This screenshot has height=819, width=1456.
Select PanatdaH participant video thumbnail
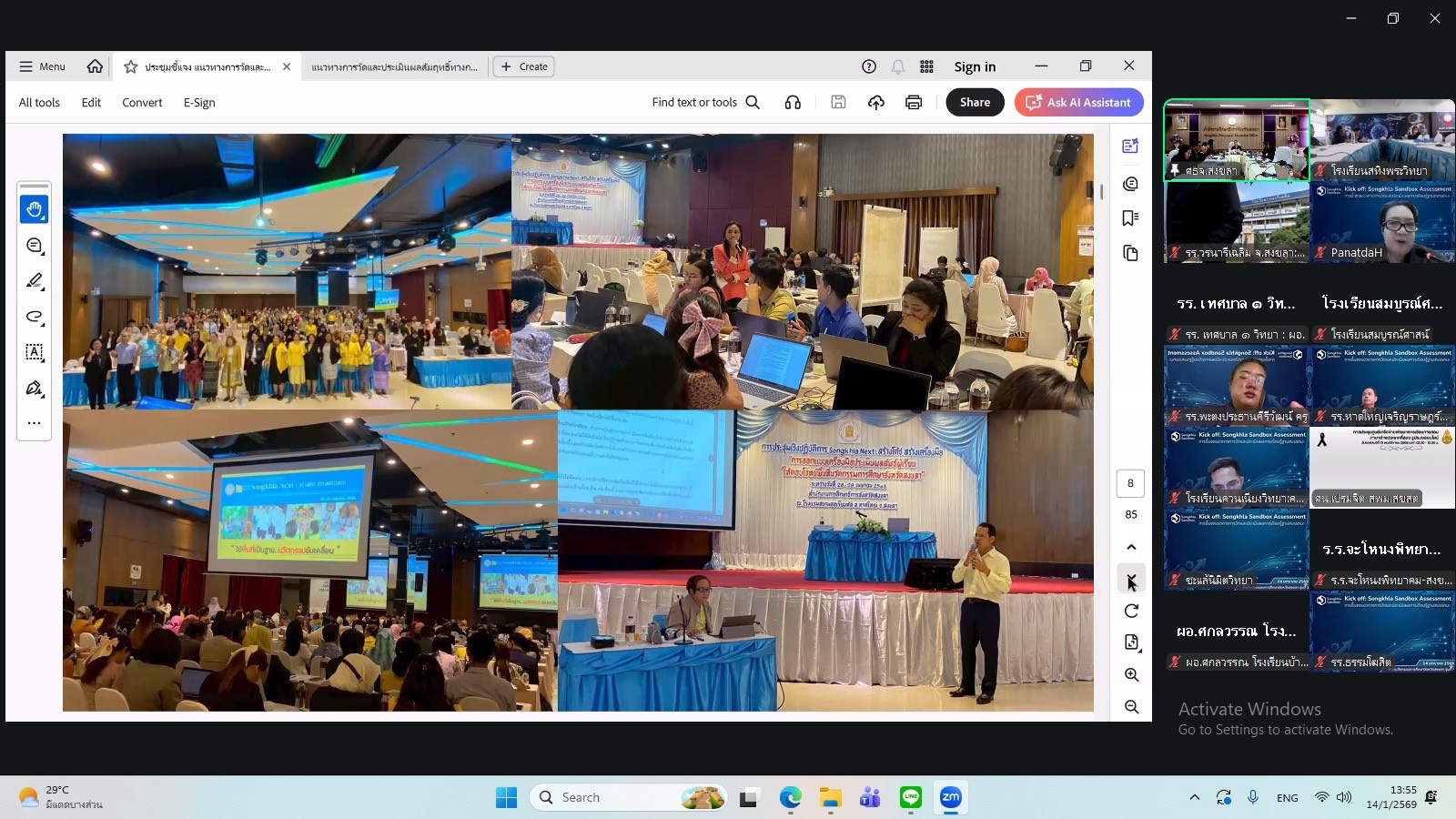[1382, 222]
